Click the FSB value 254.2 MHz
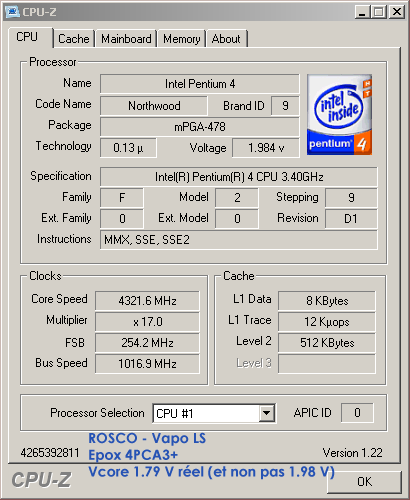This screenshot has height=500, width=410. point(147,343)
